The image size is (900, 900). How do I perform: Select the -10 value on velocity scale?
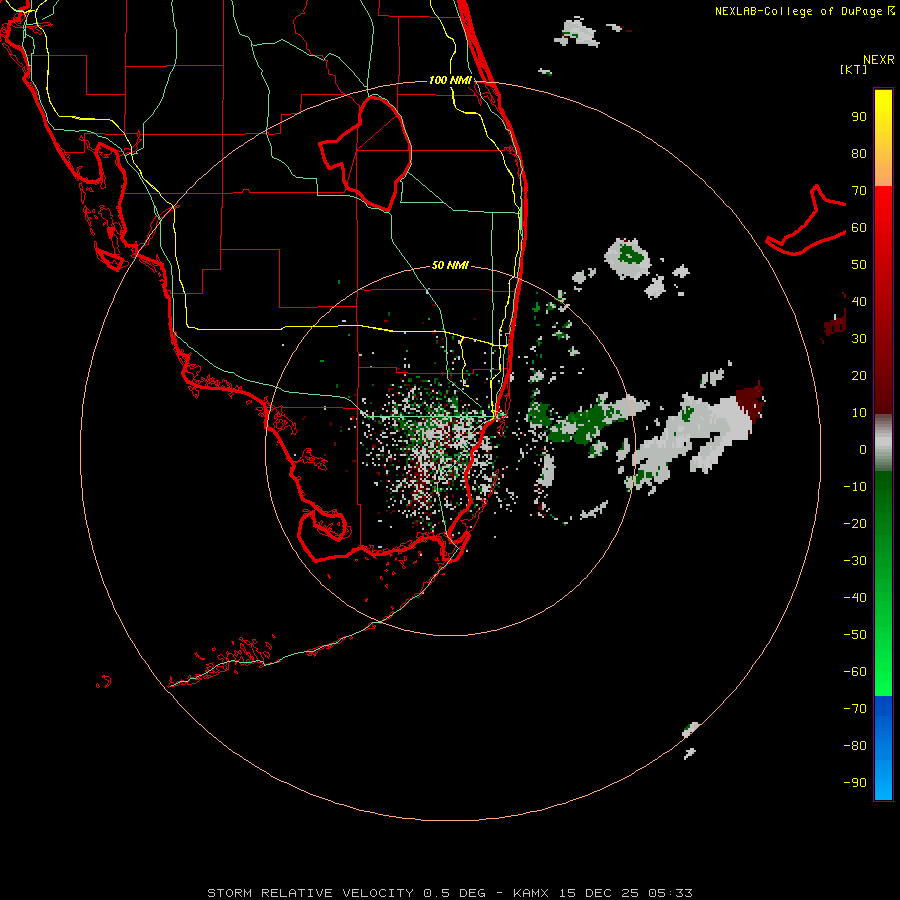pyautogui.click(x=855, y=487)
